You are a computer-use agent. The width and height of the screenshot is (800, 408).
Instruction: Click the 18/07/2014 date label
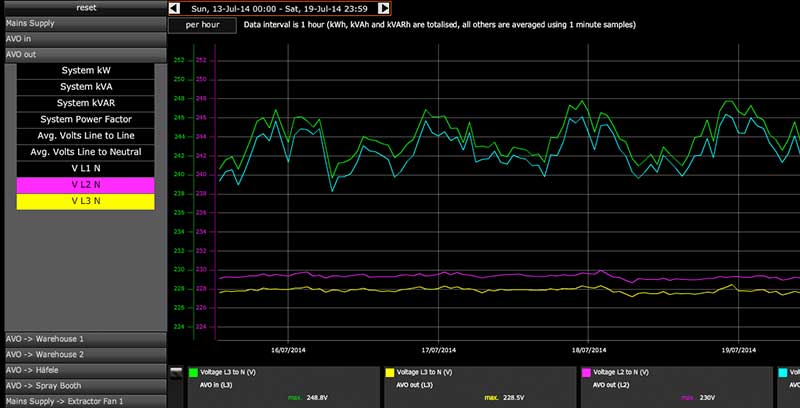coord(589,350)
